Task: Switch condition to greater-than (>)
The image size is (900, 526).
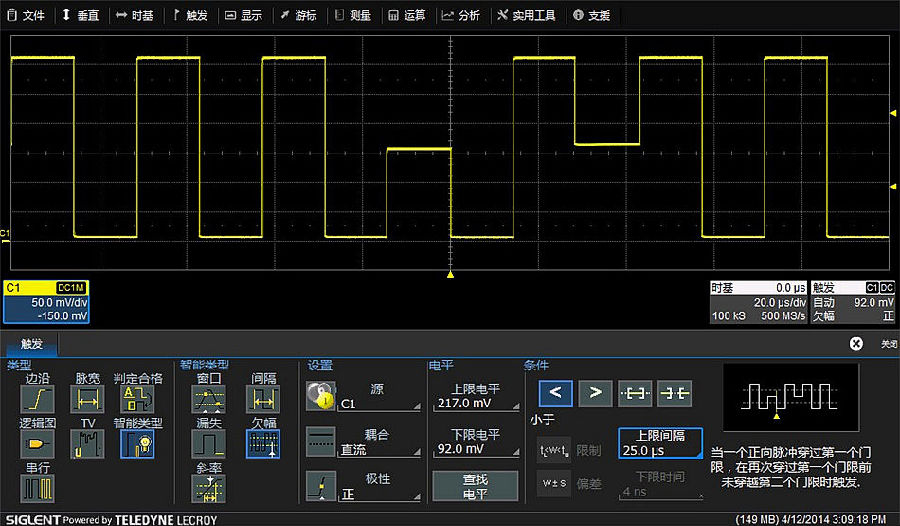Action: 595,393
